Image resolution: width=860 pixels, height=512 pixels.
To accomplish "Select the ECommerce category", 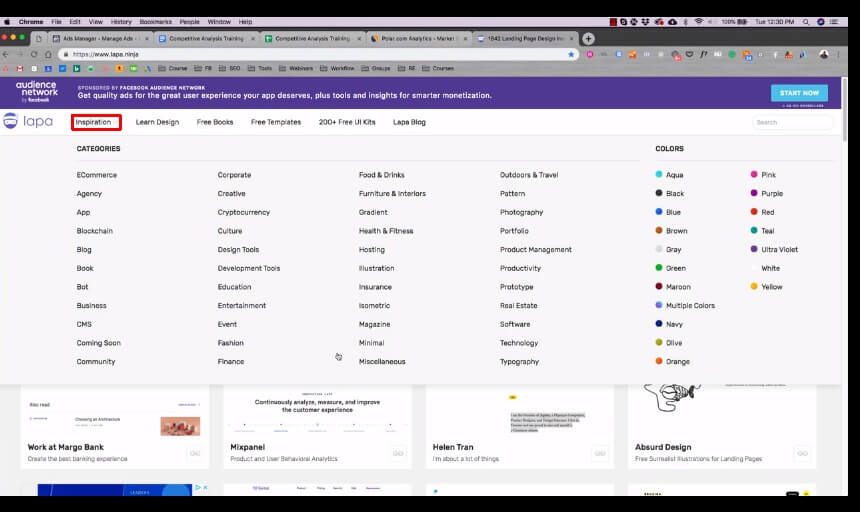I will coord(97,175).
